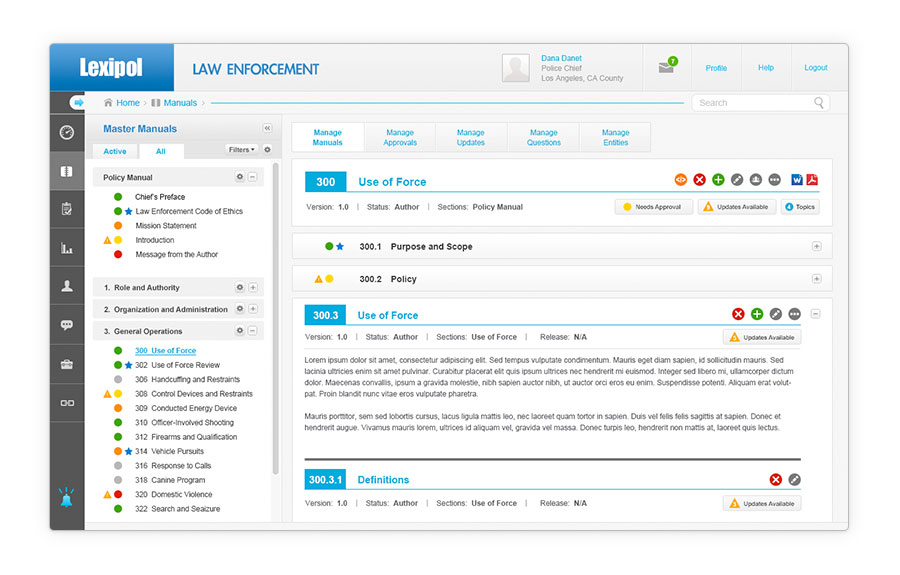Open the Help link
The height and width of the screenshot is (575, 900).
click(x=766, y=68)
